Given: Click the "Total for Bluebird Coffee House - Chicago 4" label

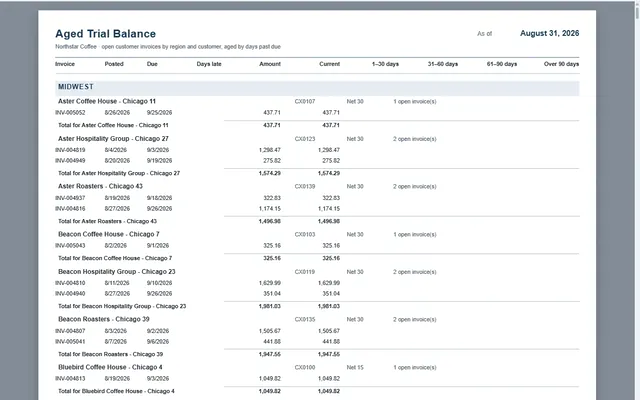Looking at the screenshot, I should tap(116, 391).
